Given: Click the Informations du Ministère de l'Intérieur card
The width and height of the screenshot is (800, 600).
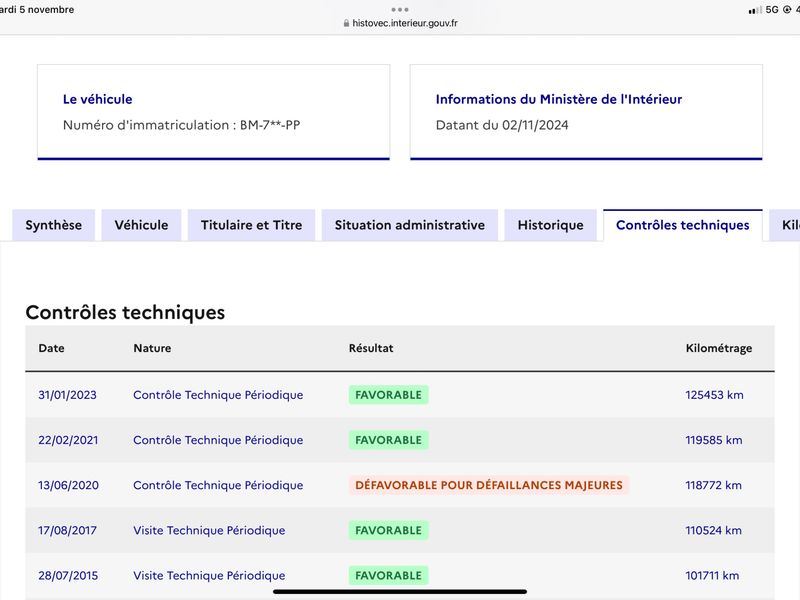Looking at the screenshot, I should click(x=586, y=112).
